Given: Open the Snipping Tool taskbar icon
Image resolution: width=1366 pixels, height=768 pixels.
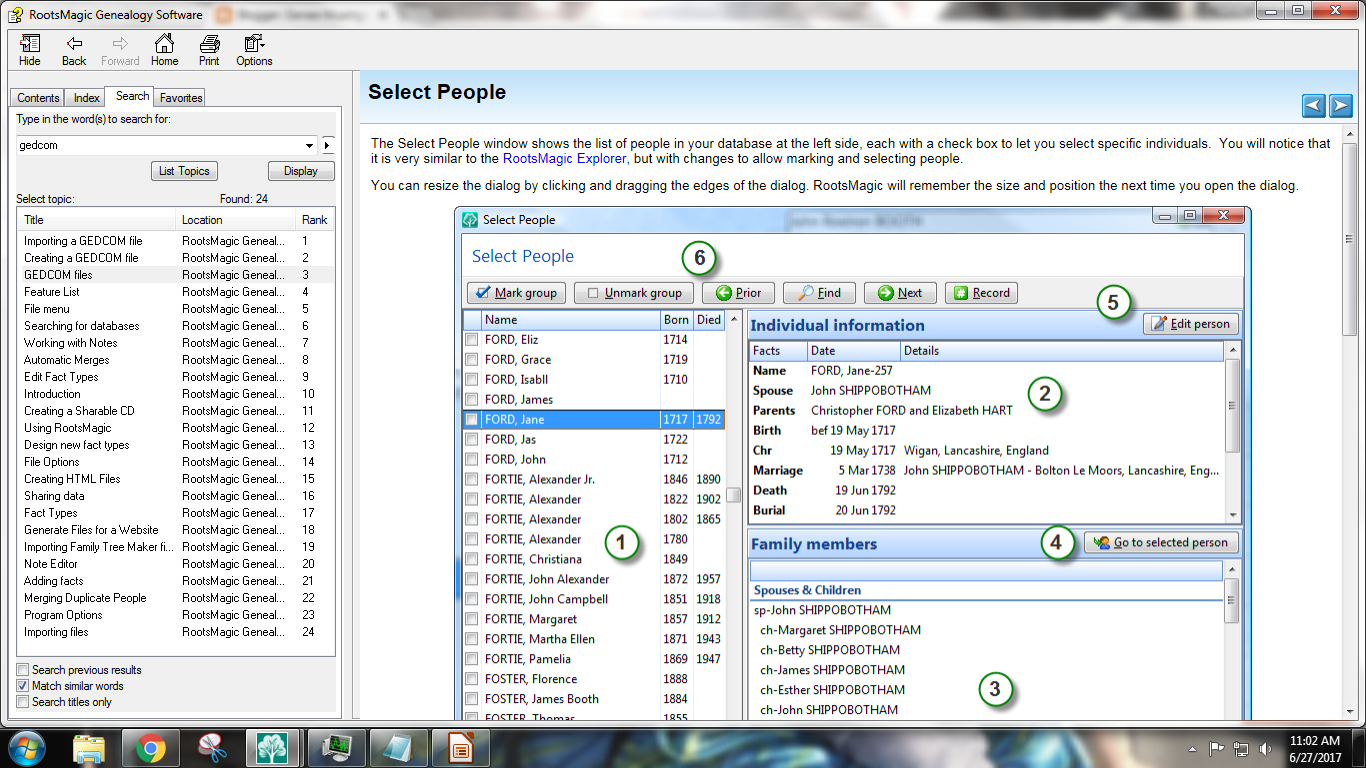Looking at the screenshot, I should click(x=212, y=748).
